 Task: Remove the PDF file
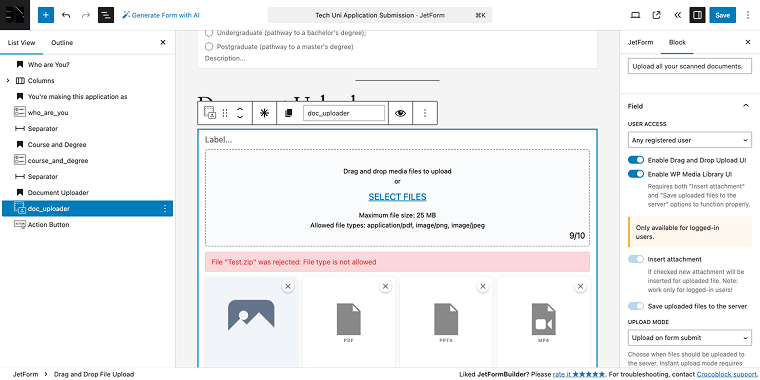[385, 286]
